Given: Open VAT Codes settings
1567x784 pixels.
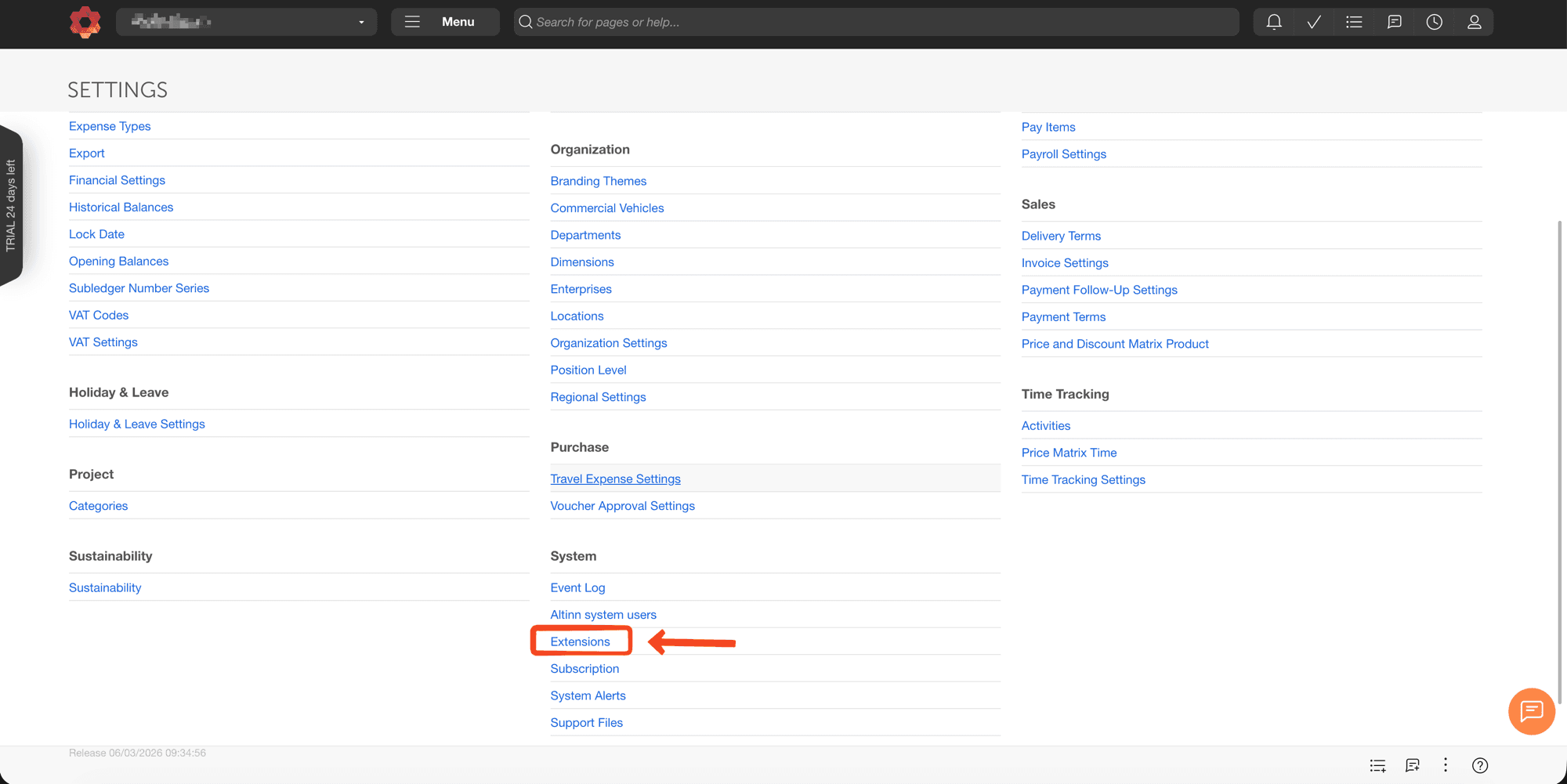Looking at the screenshot, I should click(x=99, y=315).
